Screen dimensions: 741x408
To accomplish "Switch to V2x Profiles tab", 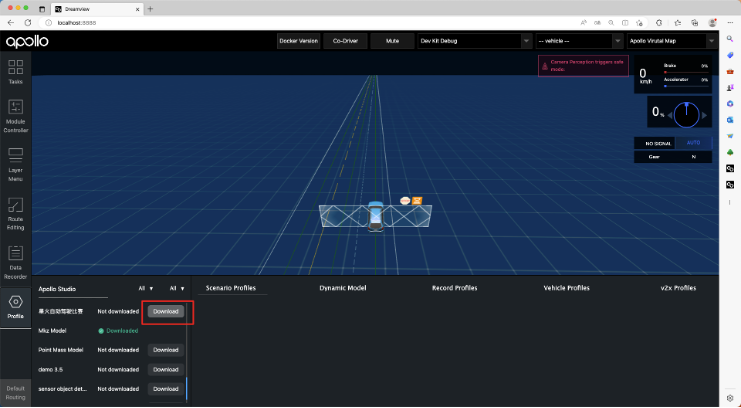I will coord(678,288).
